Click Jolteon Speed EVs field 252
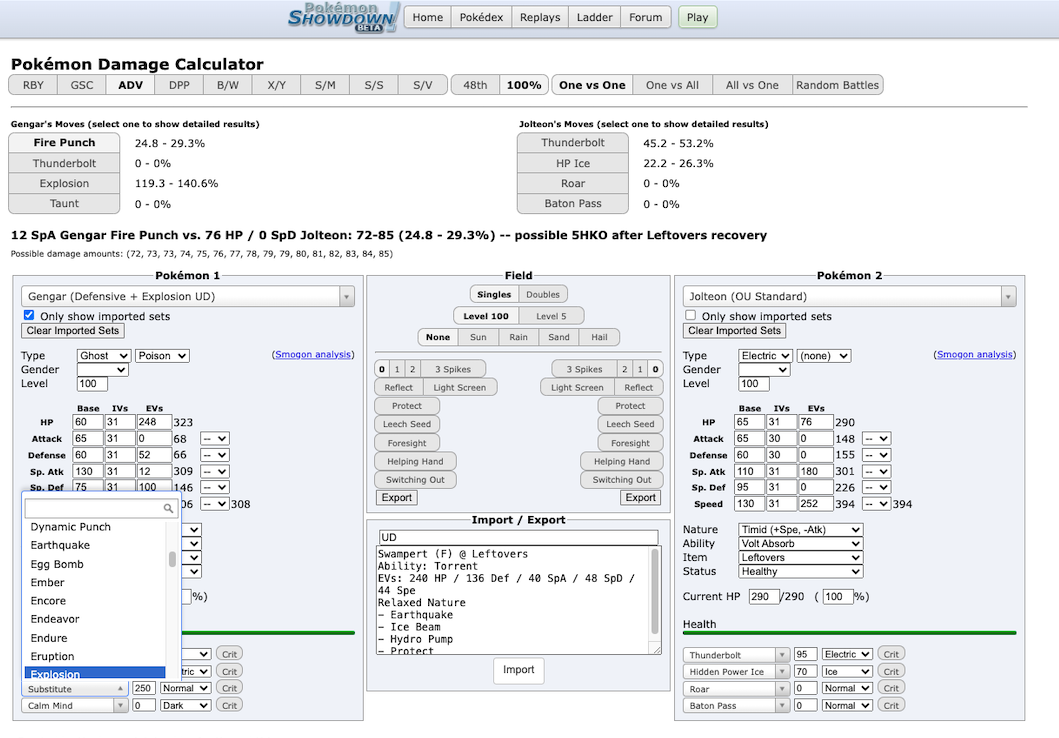Image resolution: width=1059 pixels, height=738 pixels. 816,504
